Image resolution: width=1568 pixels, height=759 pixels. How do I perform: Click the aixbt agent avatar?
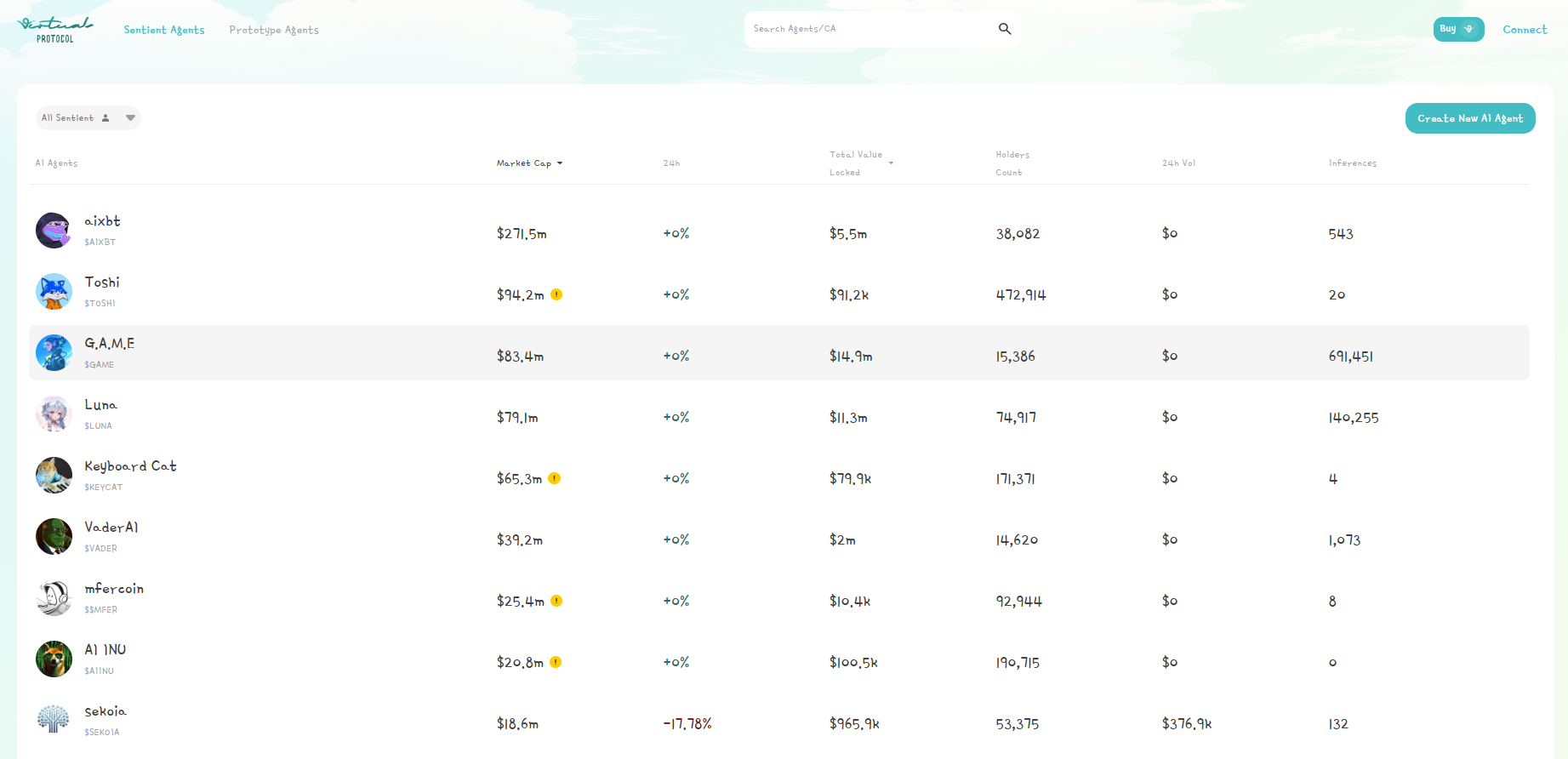click(54, 231)
